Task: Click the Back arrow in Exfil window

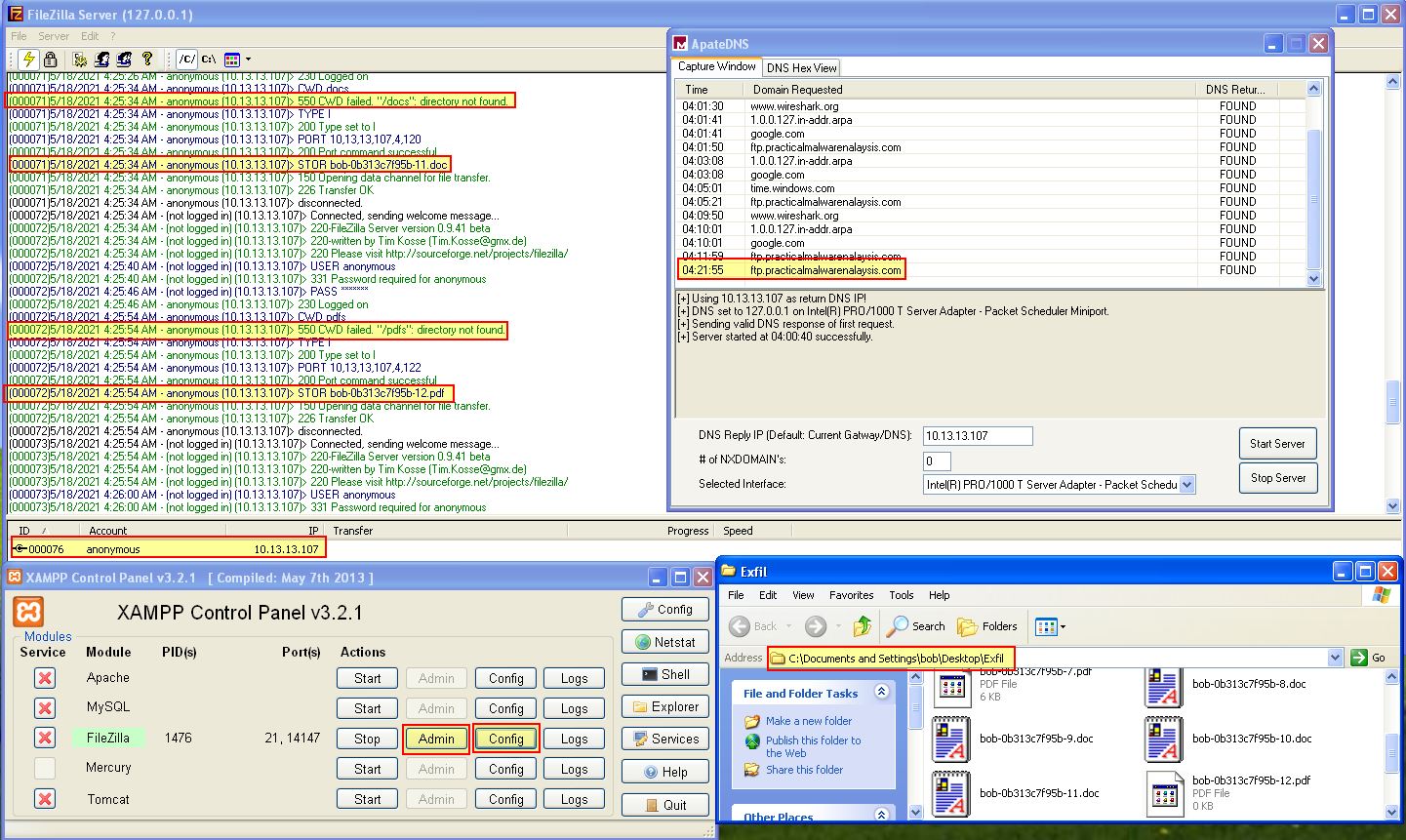Action: tap(741, 626)
